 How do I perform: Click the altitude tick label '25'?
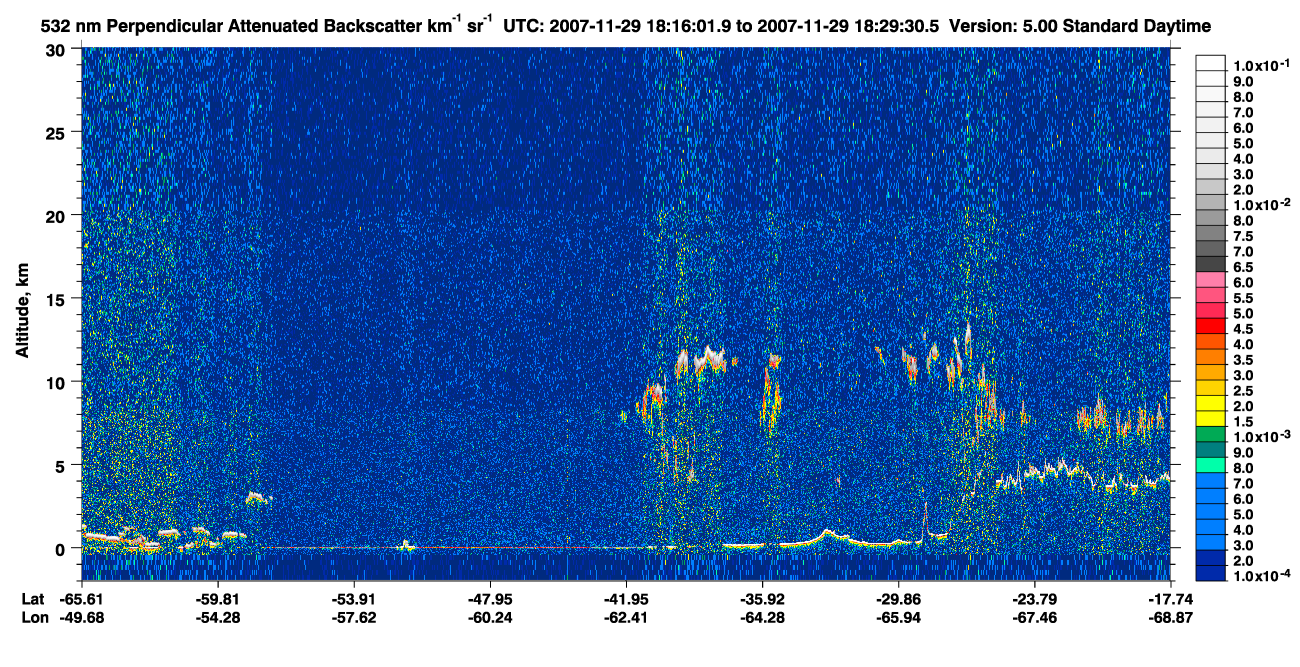tap(56, 133)
